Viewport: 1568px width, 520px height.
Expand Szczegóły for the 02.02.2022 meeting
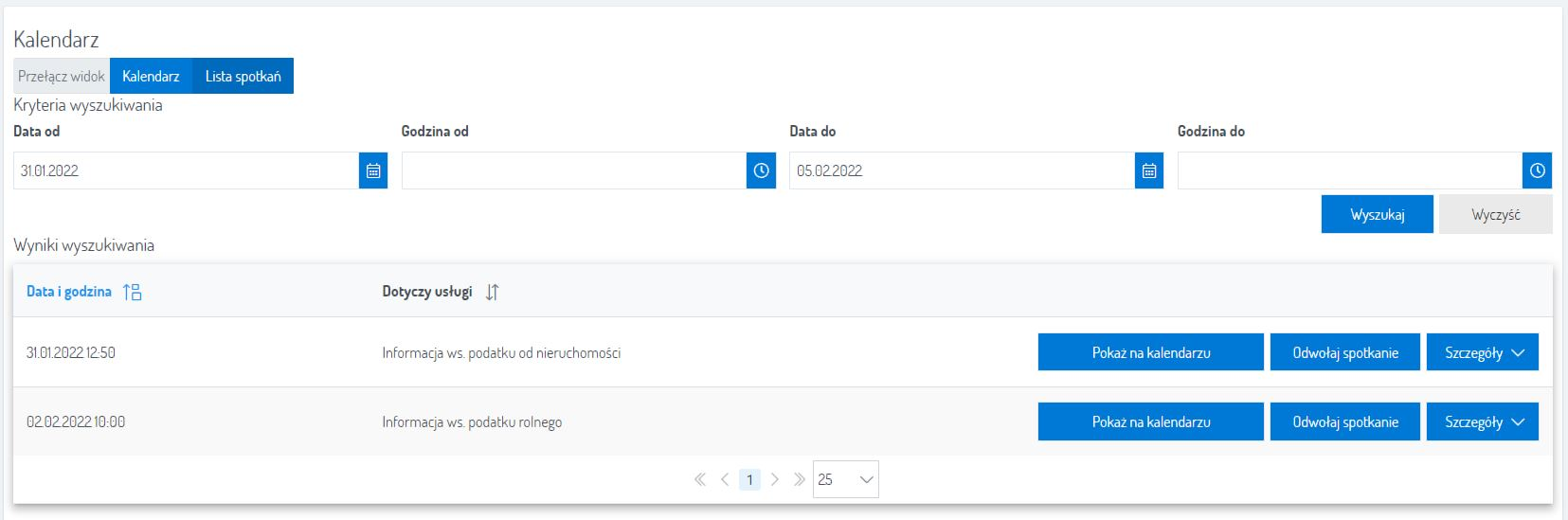tap(1482, 422)
